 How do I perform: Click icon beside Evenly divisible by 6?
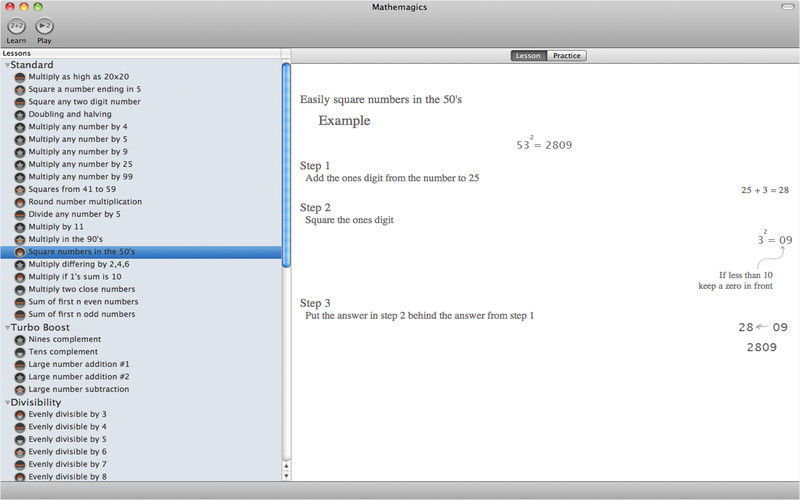coord(20,452)
